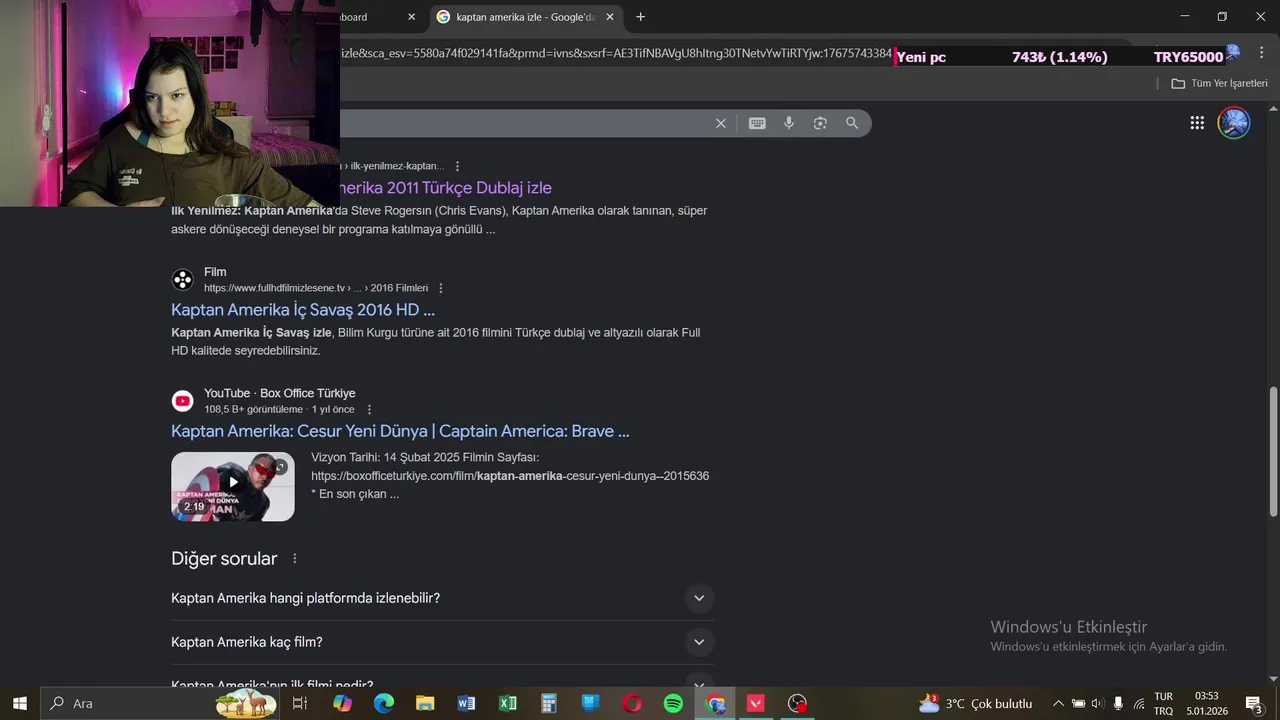Open 'Kaptan Amerika: Cesur Yeni Dünya' video link
The image size is (1280, 720).
tap(400, 431)
